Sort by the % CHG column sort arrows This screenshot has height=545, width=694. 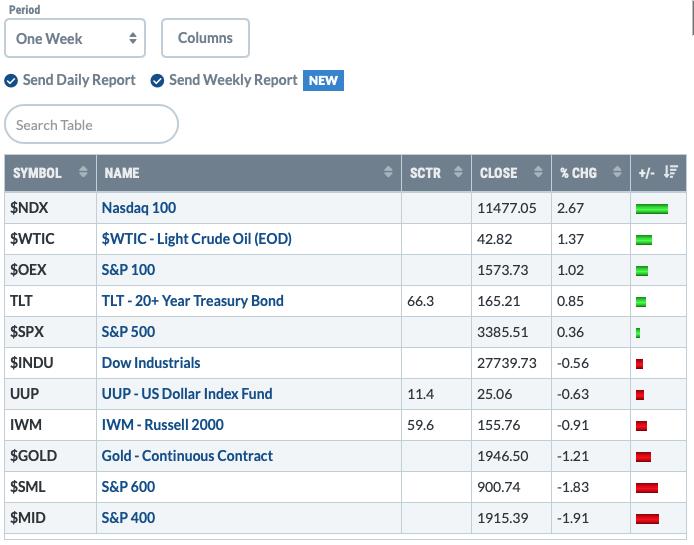[x=617, y=172]
